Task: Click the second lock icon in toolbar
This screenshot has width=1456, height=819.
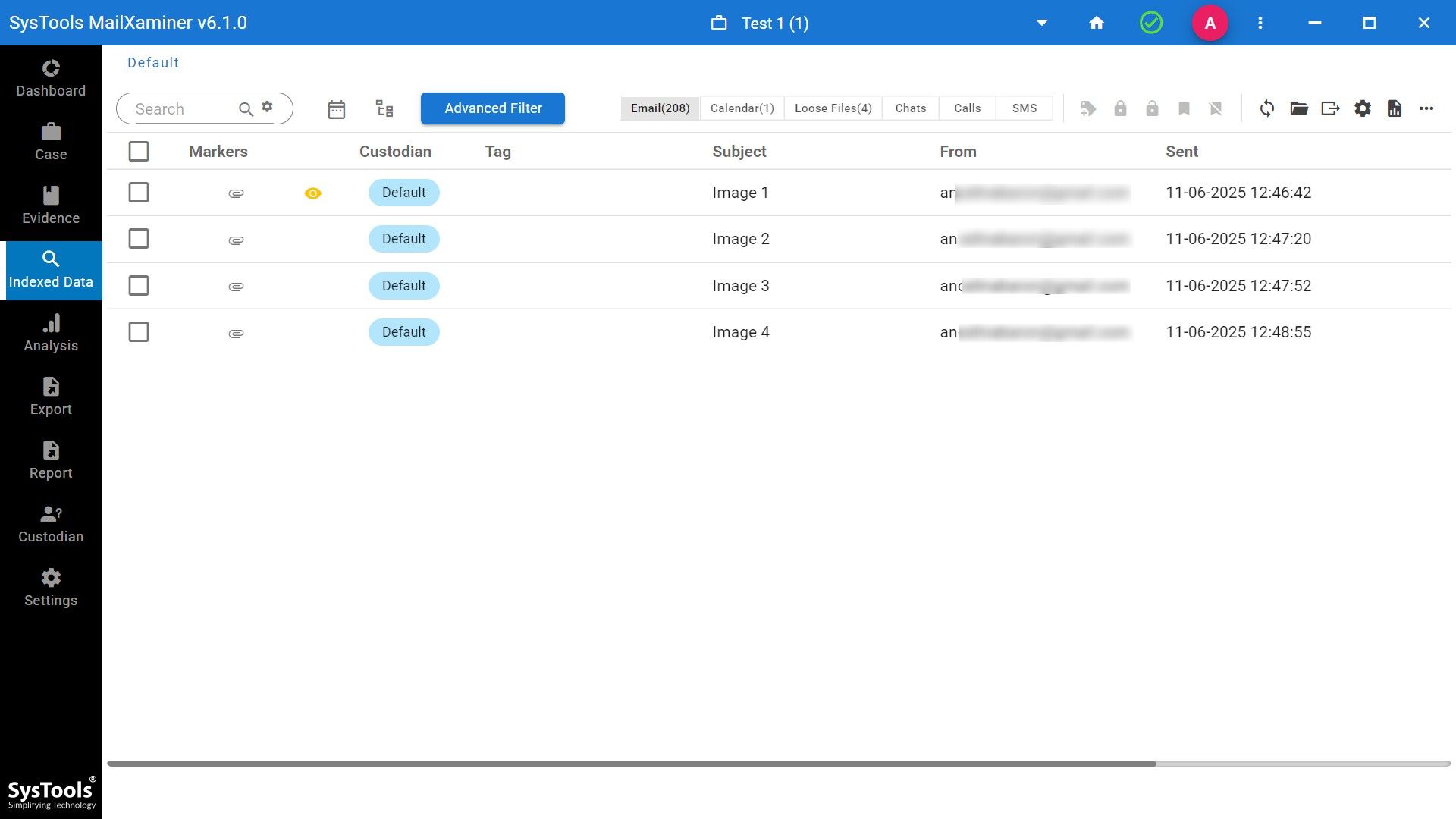Action: coord(1152,108)
